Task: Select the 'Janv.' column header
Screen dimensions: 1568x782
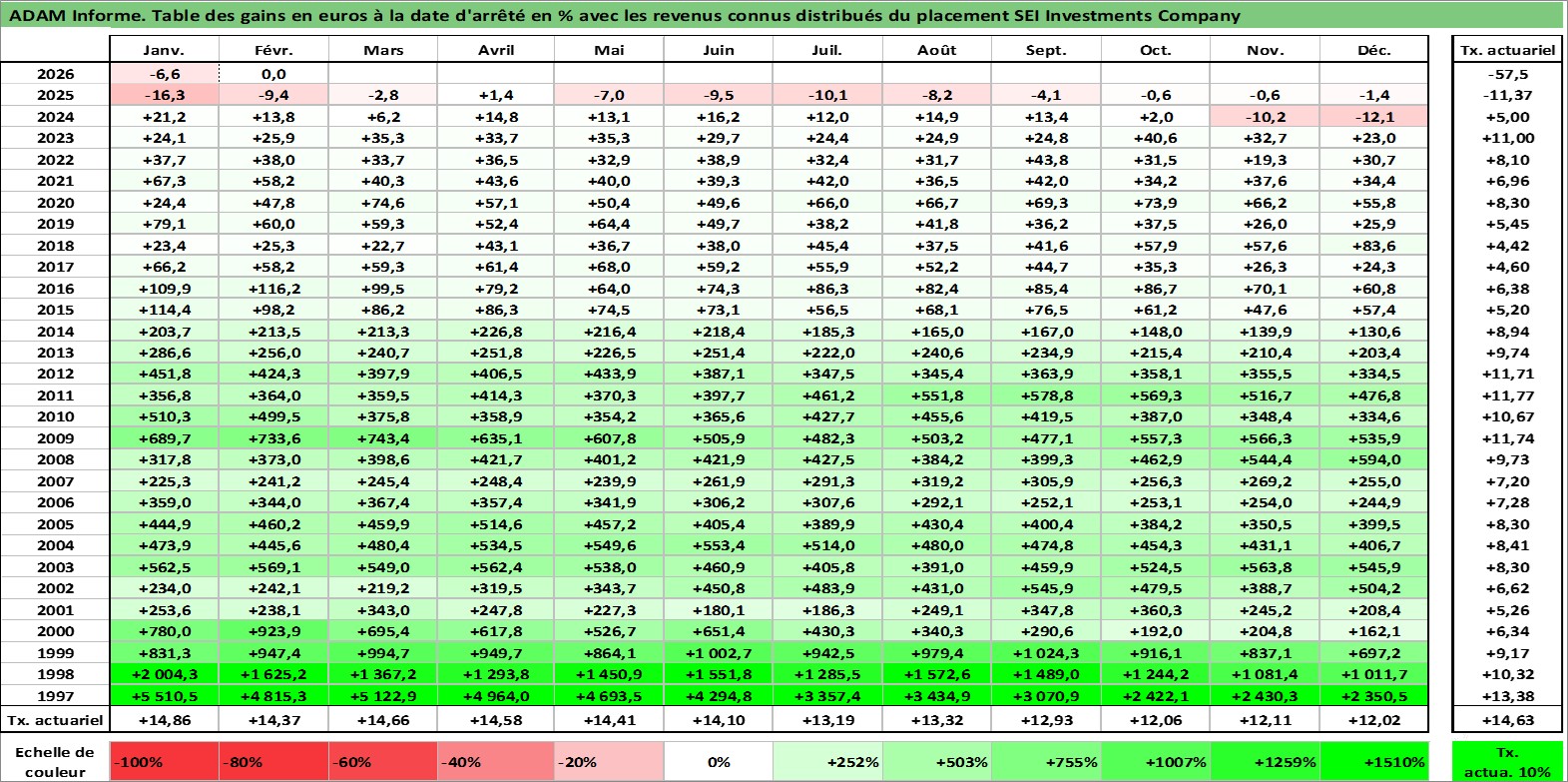Action: point(164,50)
